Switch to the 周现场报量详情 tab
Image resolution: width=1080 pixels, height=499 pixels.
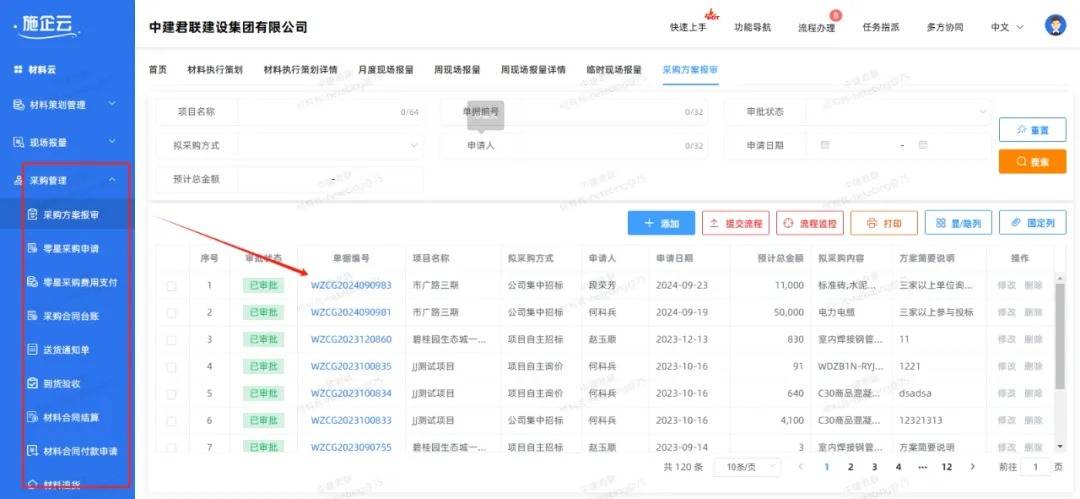(x=533, y=70)
